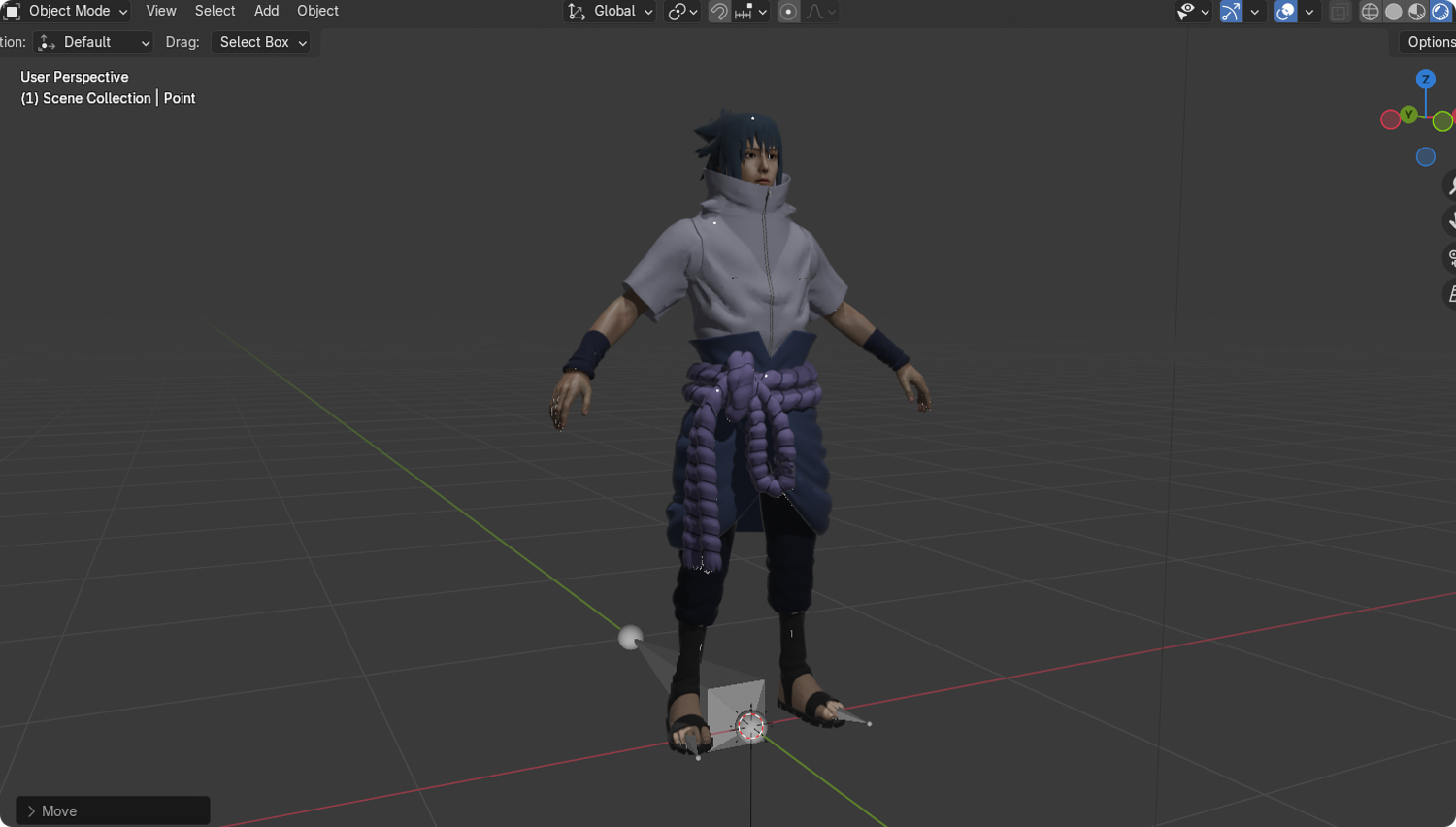Switch to solid viewport shading
The width and height of the screenshot is (1456, 827).
[1394, 12]
